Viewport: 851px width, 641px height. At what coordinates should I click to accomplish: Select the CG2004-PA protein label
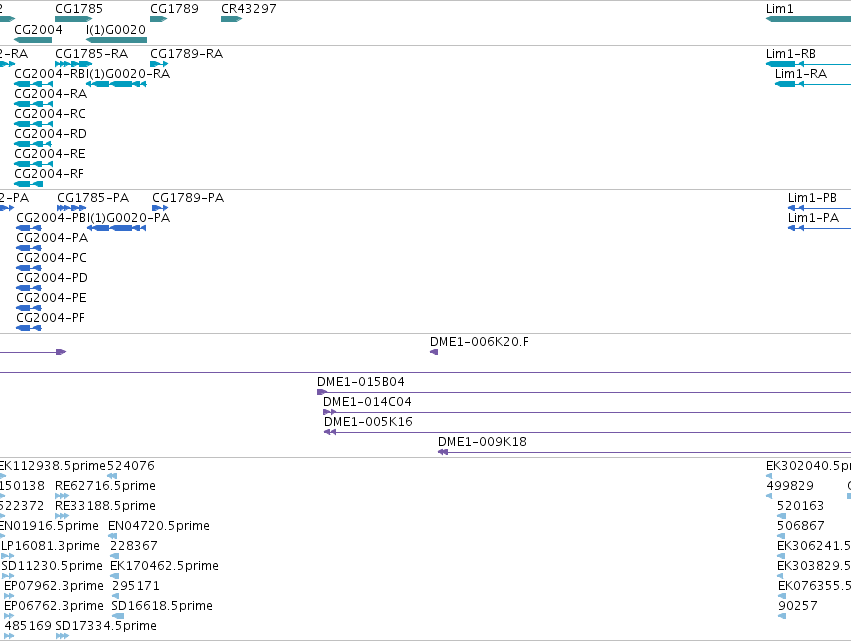pyautogui.click(x=52, y=238)
